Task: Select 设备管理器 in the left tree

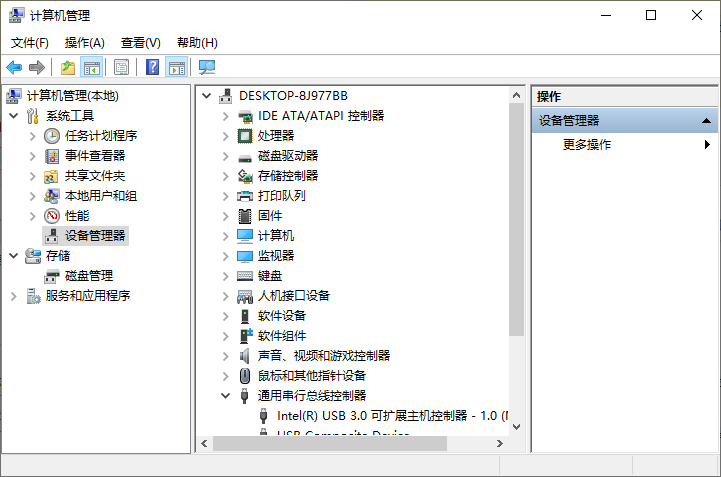Action: (x=95, y=236)
